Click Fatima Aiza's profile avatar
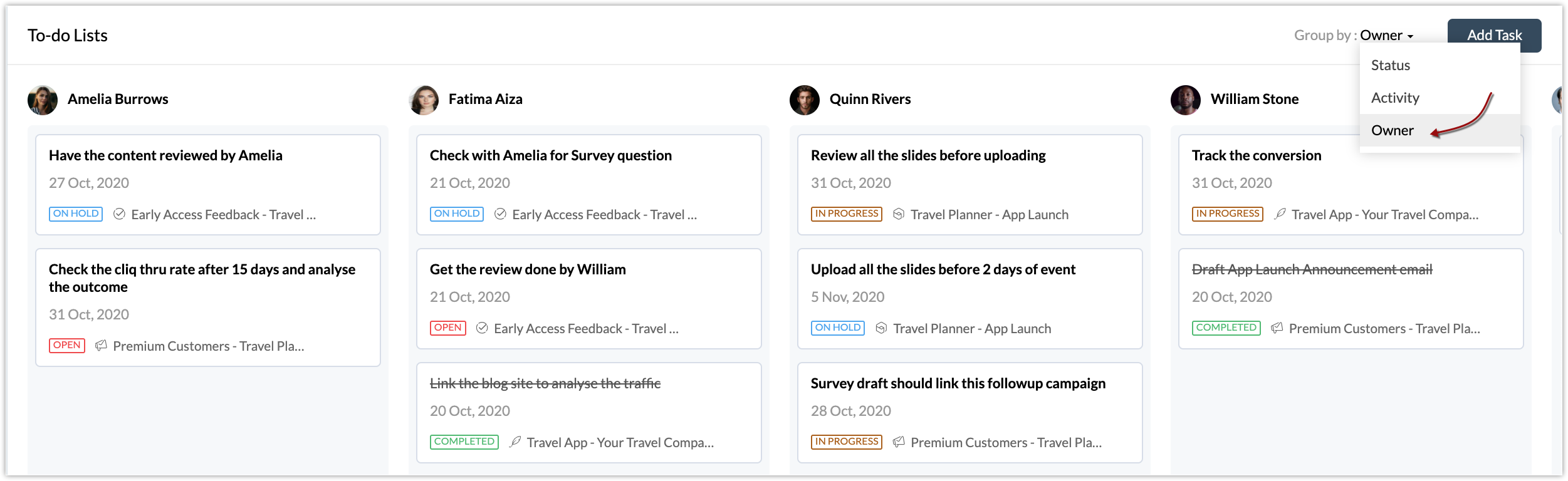Viewport: 1568px width, 481px height. pyautogui.click(x=424, y=100)
